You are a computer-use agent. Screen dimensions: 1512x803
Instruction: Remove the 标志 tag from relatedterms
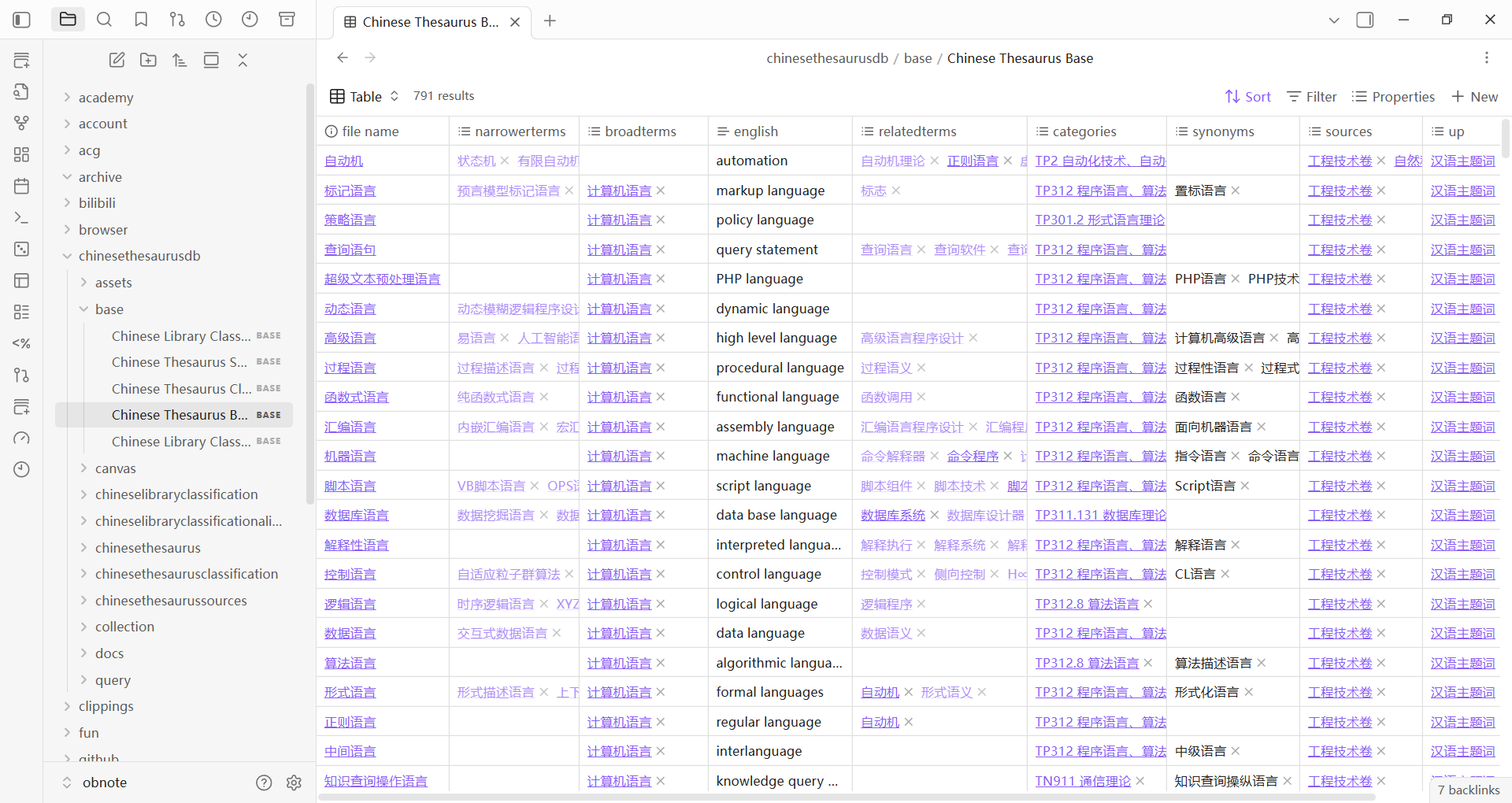[x=896, y=191]
